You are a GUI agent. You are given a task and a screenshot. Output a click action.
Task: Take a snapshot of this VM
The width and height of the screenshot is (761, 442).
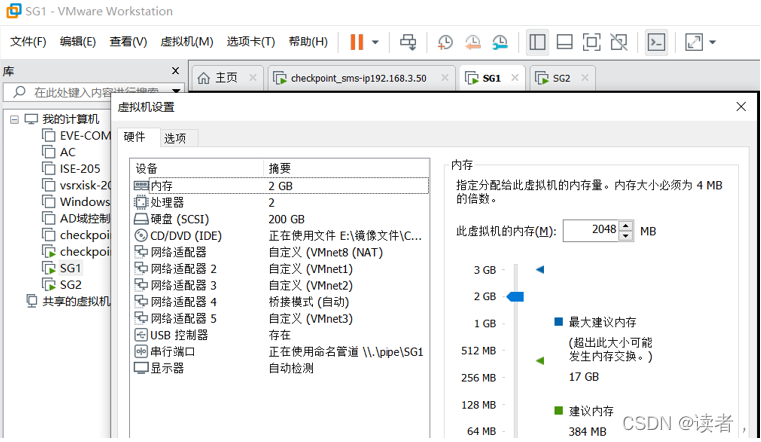tap(445, 42)
